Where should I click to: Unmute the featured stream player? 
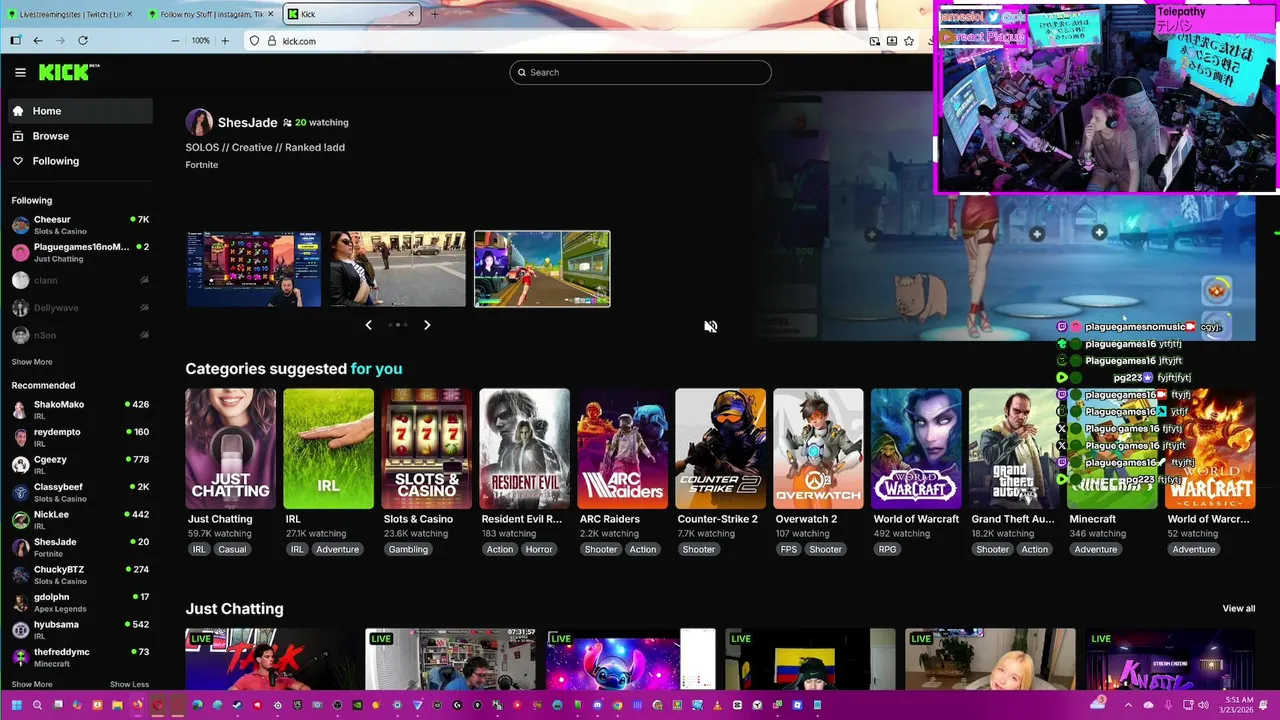710,326
